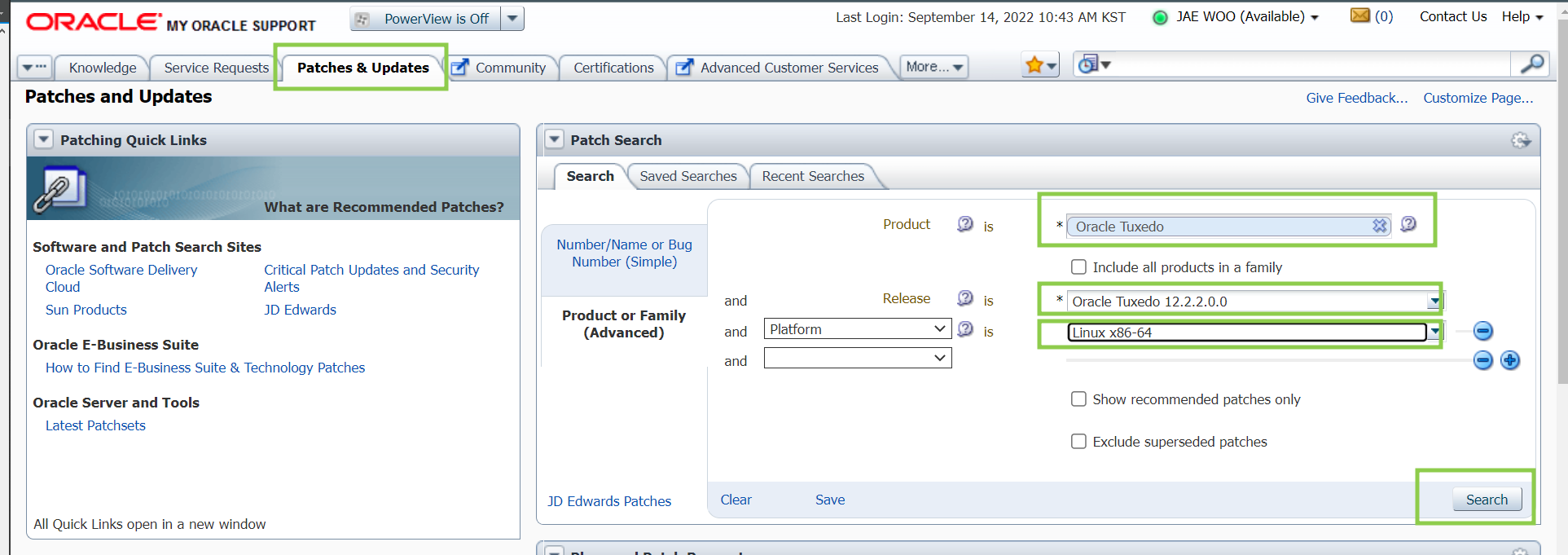Click help icon right of product field
This screenshot has width=1568, height=555.
(x=1408, y=224)
